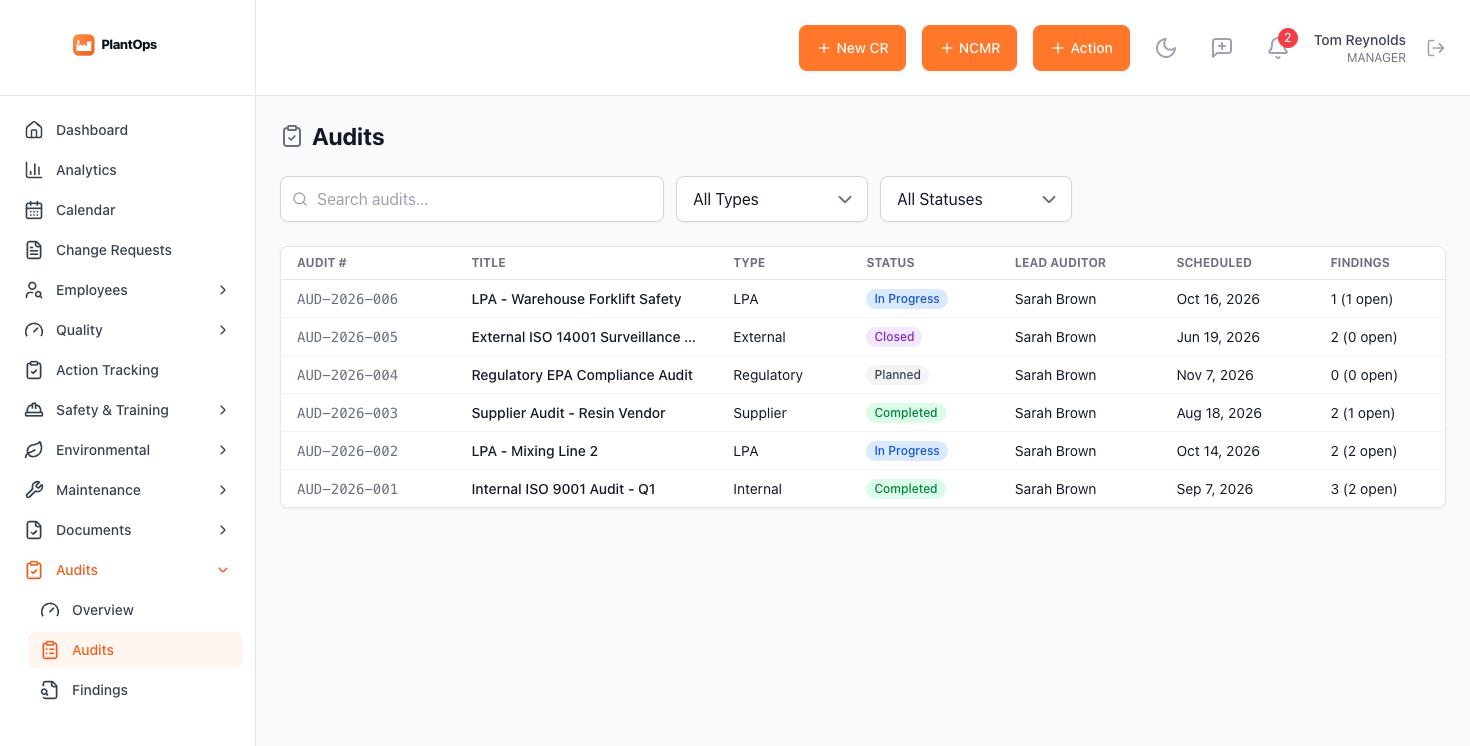Click Planned status badge for AUD-2026-004

pos(897,375)
